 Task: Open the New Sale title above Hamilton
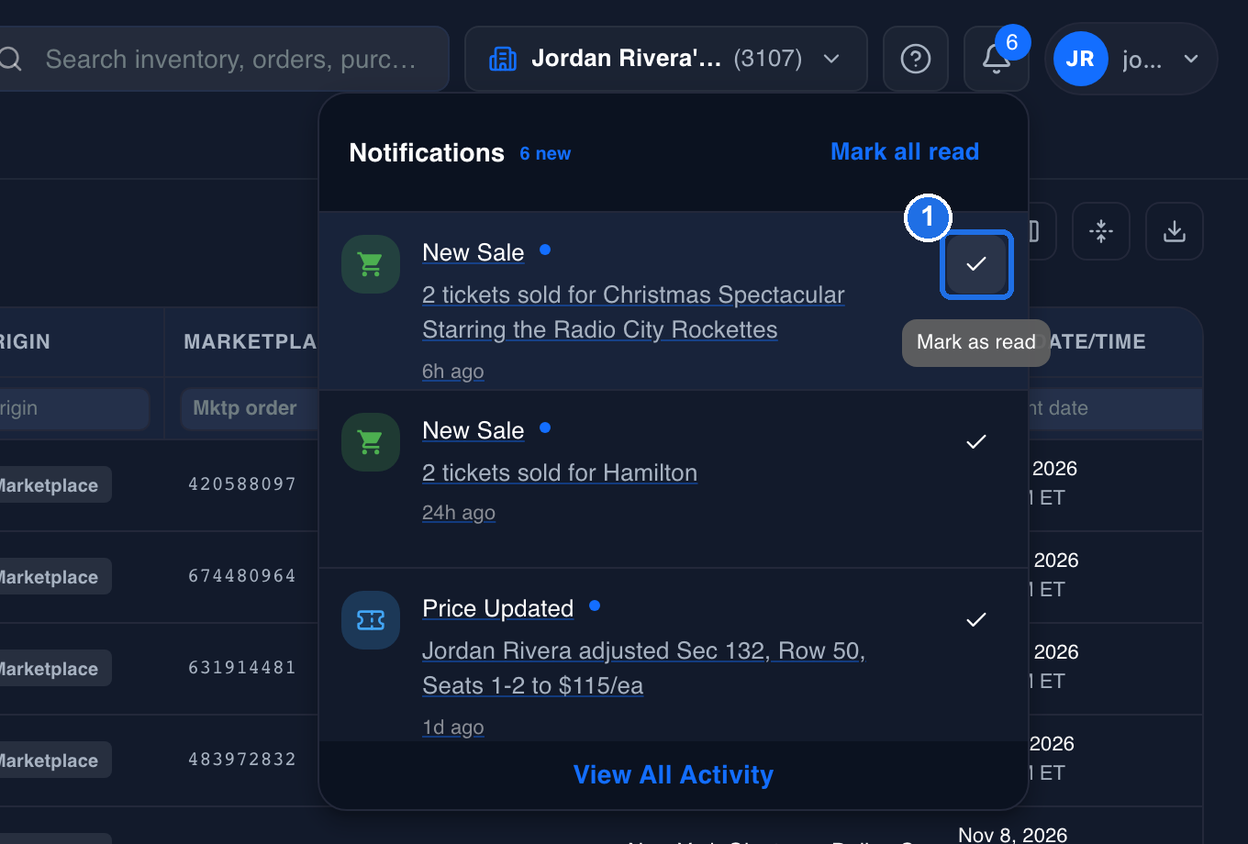click(x=473, y=431)
